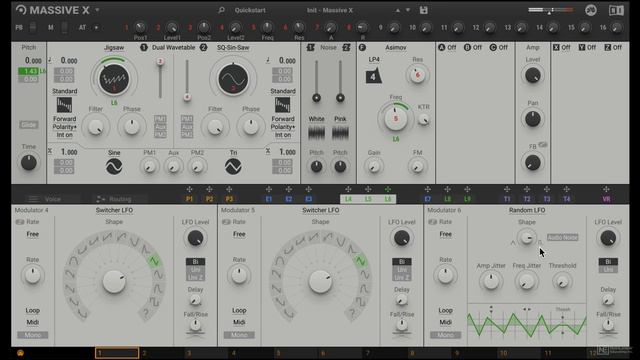Image resolution: width=640 pixels, height=360 pixels.
Task: Switch to the VR modulation tab
Action: tap(606, 199)
